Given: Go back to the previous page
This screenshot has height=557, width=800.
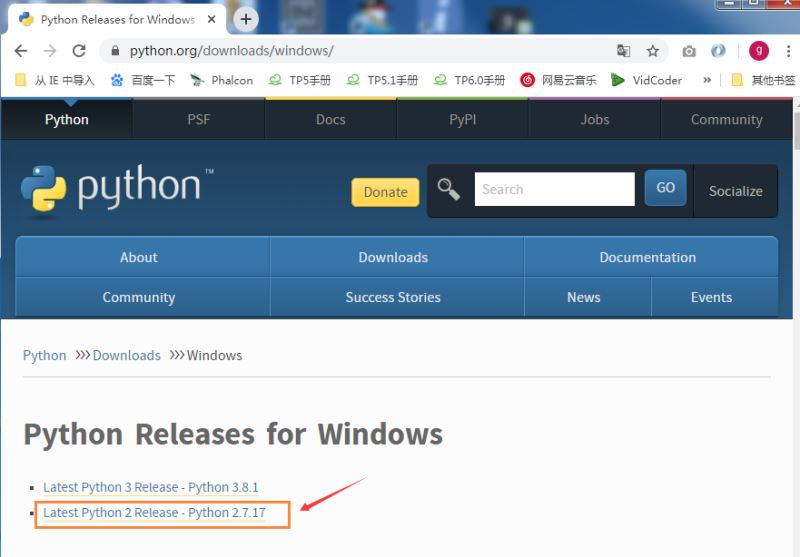Looking at the screenshot, I should click(x=21, y=50).
